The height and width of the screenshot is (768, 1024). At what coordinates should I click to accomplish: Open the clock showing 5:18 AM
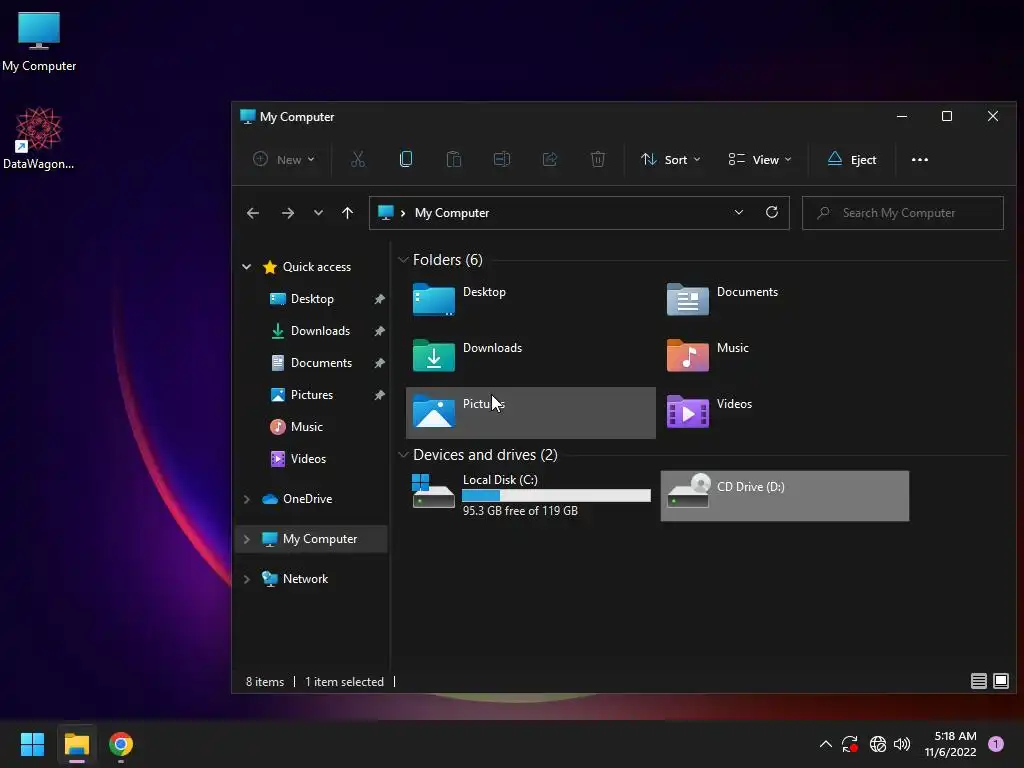[950, 744]
